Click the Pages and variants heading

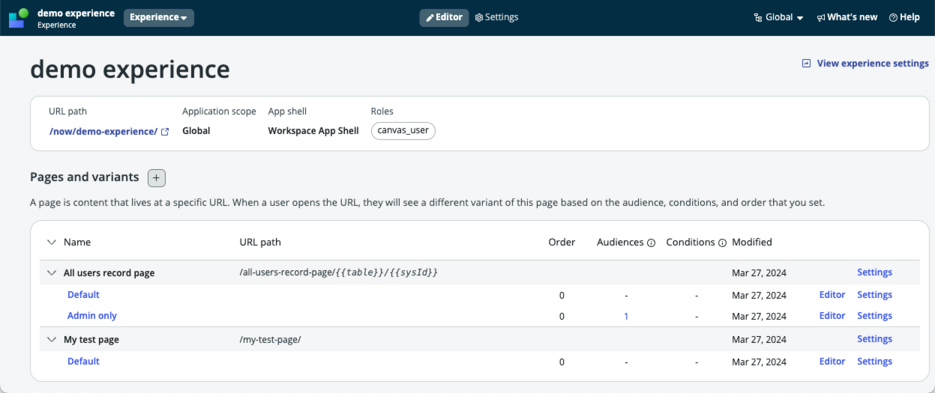coord(84,177)
